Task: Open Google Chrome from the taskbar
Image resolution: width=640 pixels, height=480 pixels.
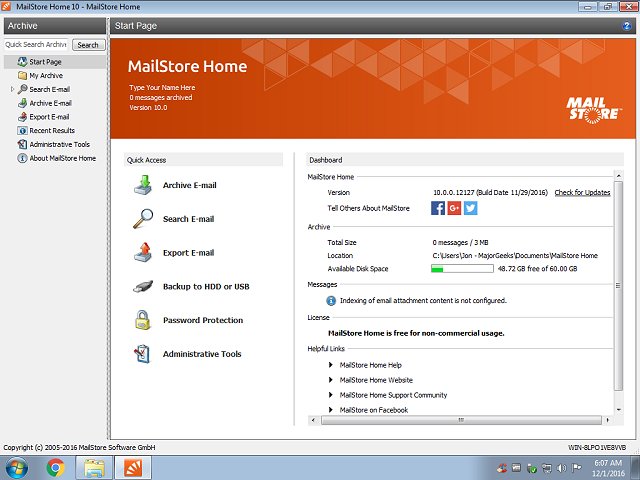Action: (55, 467)
